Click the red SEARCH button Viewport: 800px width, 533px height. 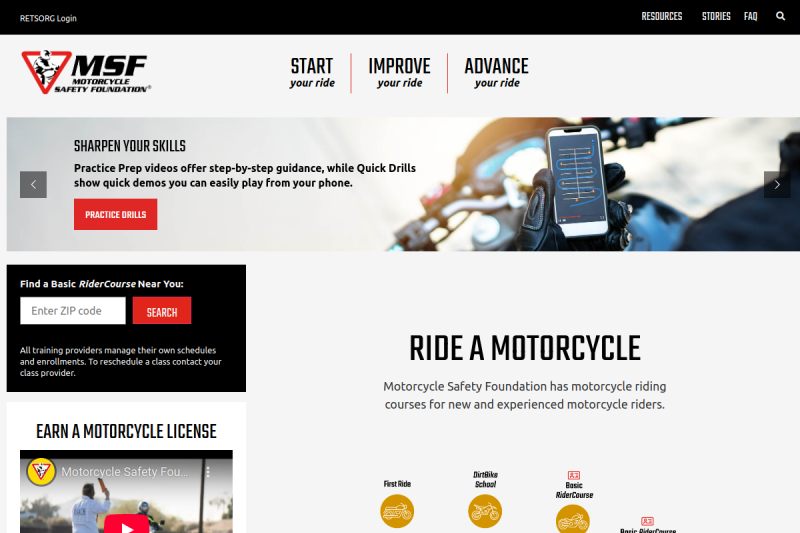point(162,311)
